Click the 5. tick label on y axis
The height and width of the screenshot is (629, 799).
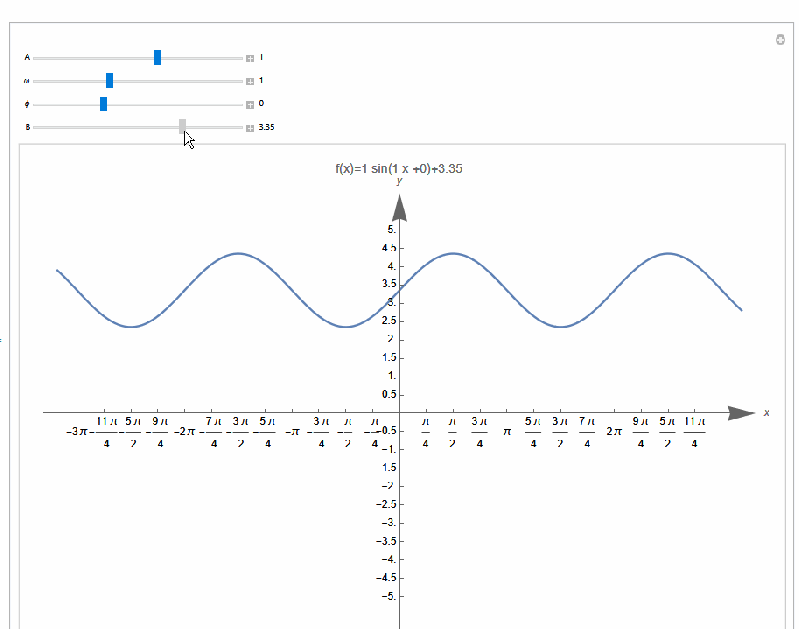[391, 229]
